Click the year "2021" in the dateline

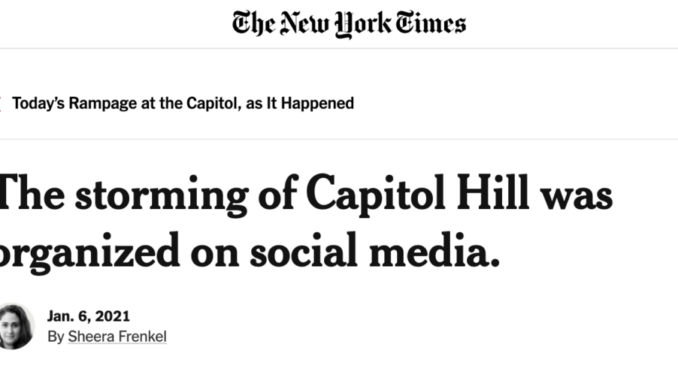tap(112, 316)
